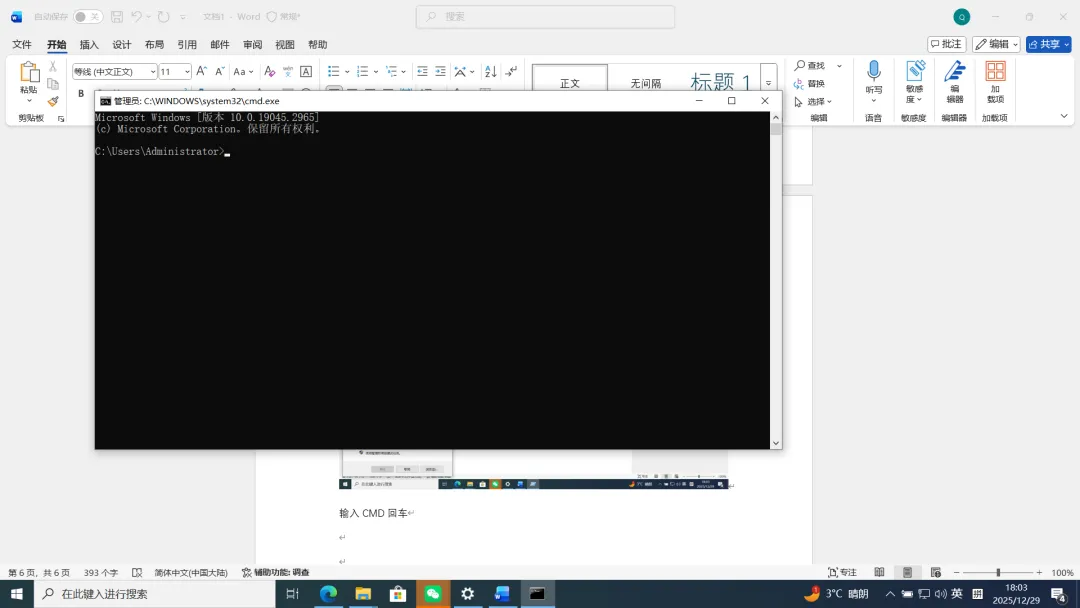Clear all formatting with the eraser A icon
Viewport: 1080px width, 608px height.
[x=269, y=71]
